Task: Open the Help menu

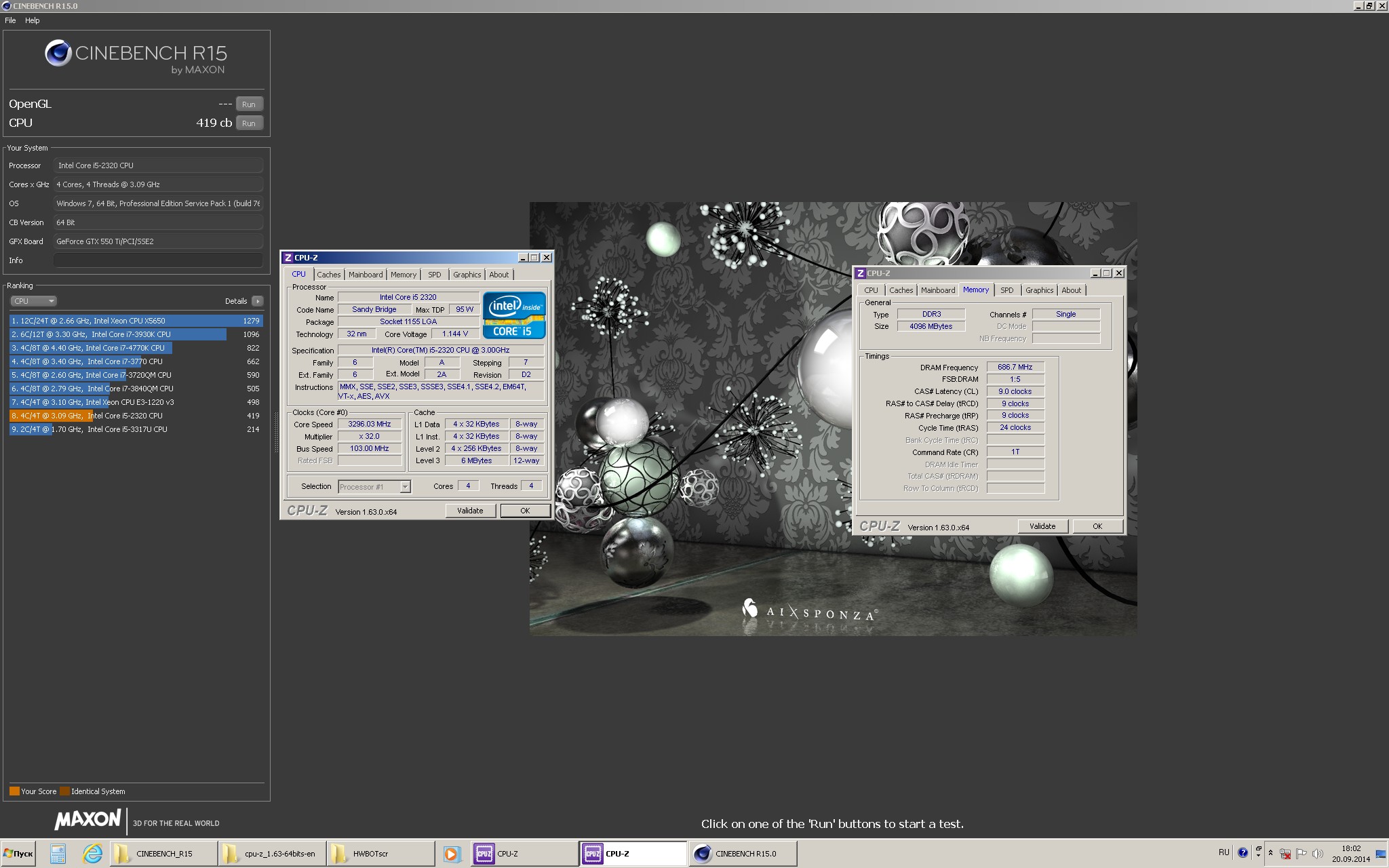Action: (33, 20)
